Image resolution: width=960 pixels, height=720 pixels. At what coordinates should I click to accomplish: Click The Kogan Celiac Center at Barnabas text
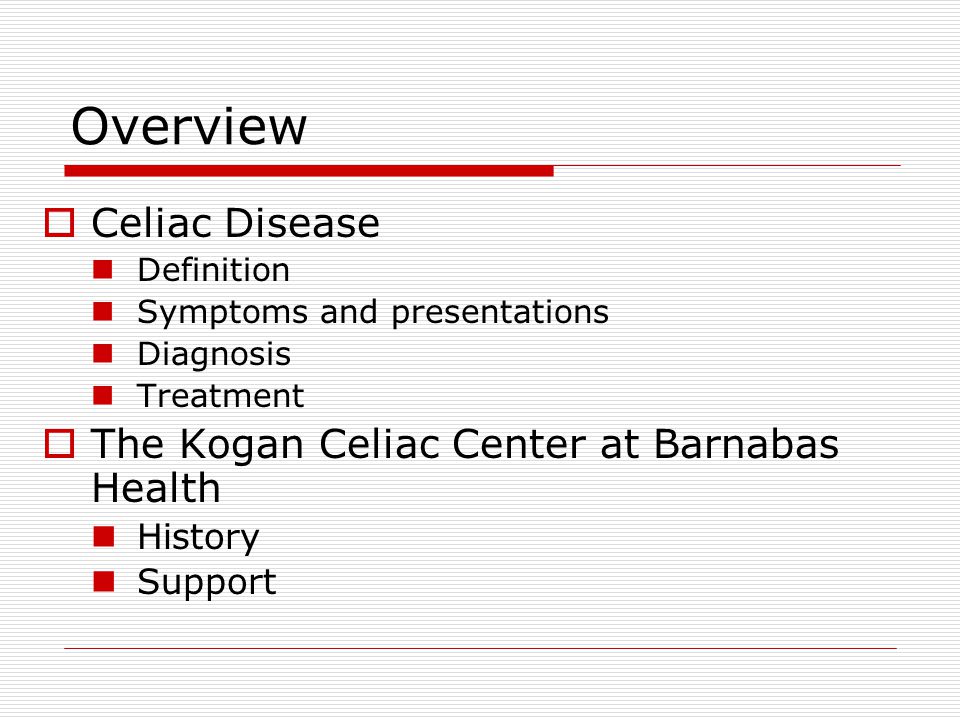(x=465, y=444)
